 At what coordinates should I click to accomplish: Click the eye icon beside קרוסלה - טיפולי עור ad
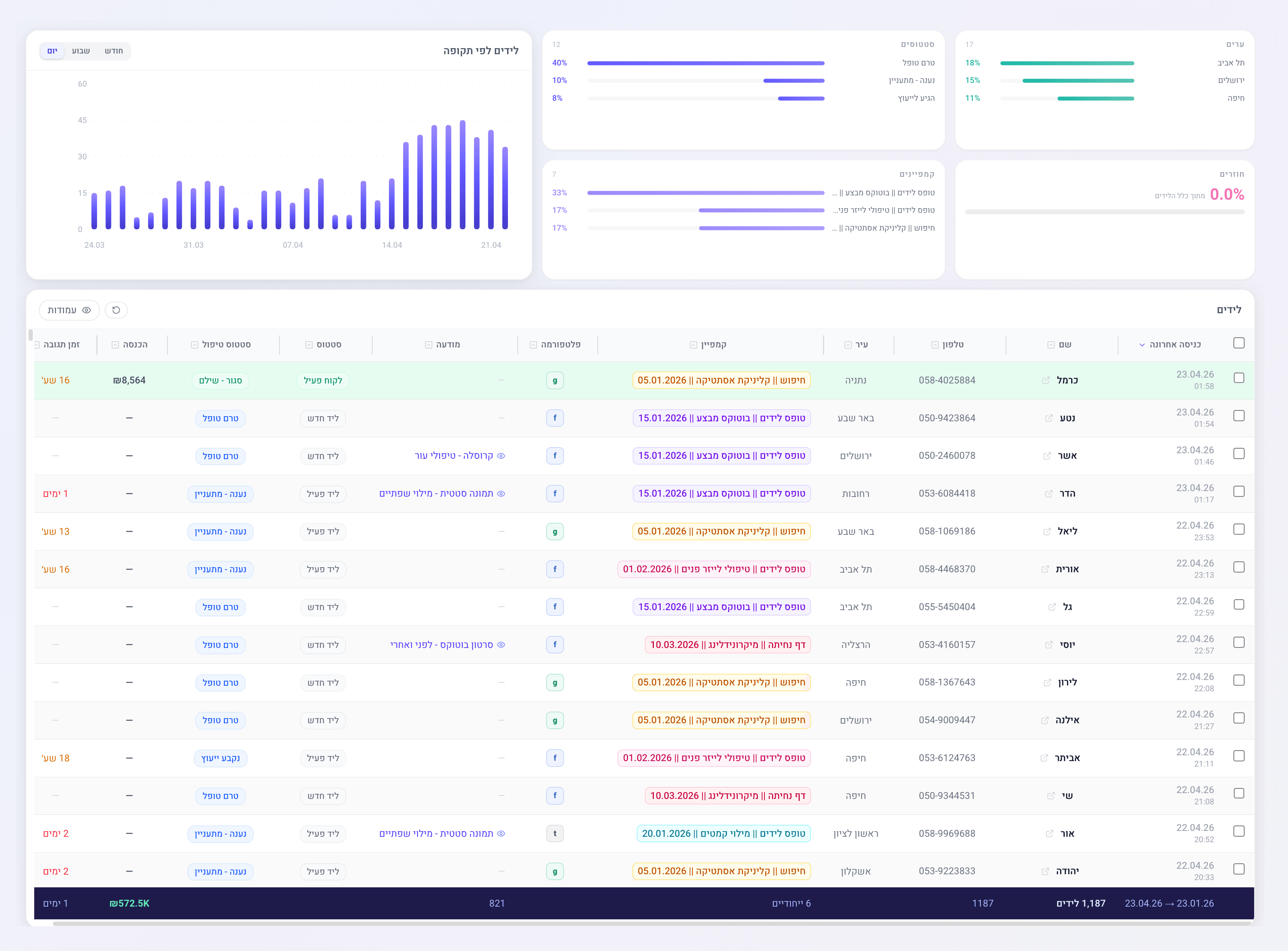click(501, 456)
